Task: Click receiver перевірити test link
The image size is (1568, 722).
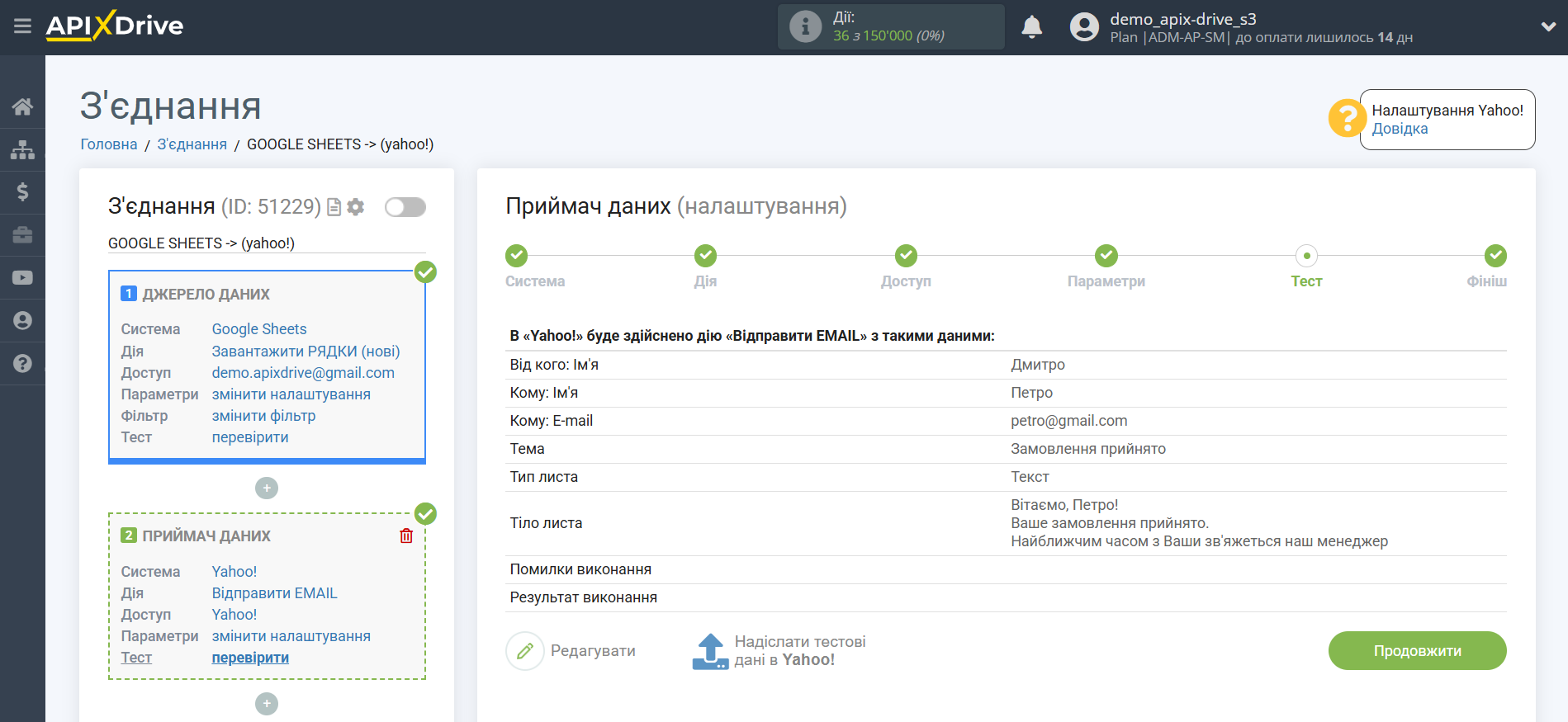Action: [250, 658]
